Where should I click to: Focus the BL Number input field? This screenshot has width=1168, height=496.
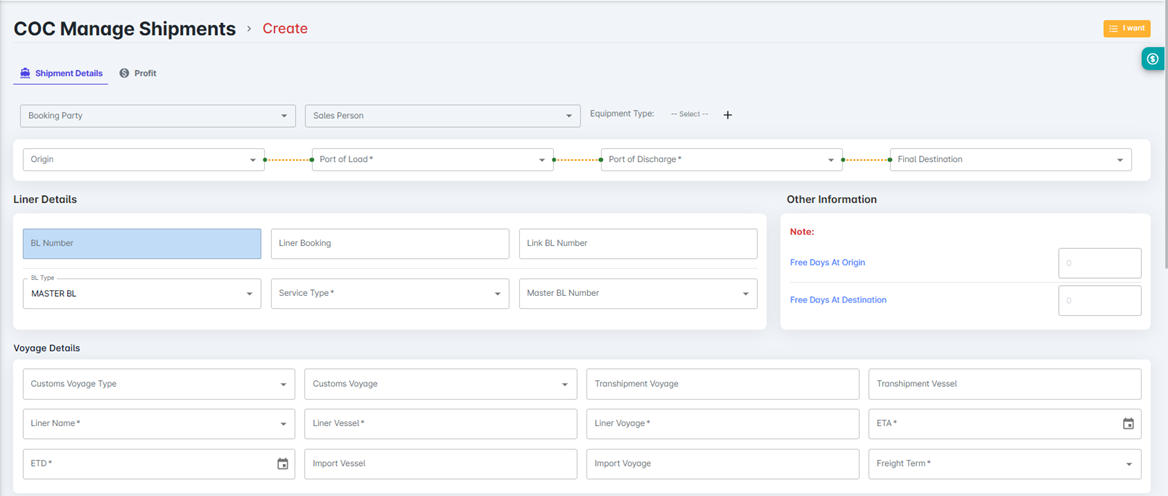pyautogui.click(x=141, y=243)
